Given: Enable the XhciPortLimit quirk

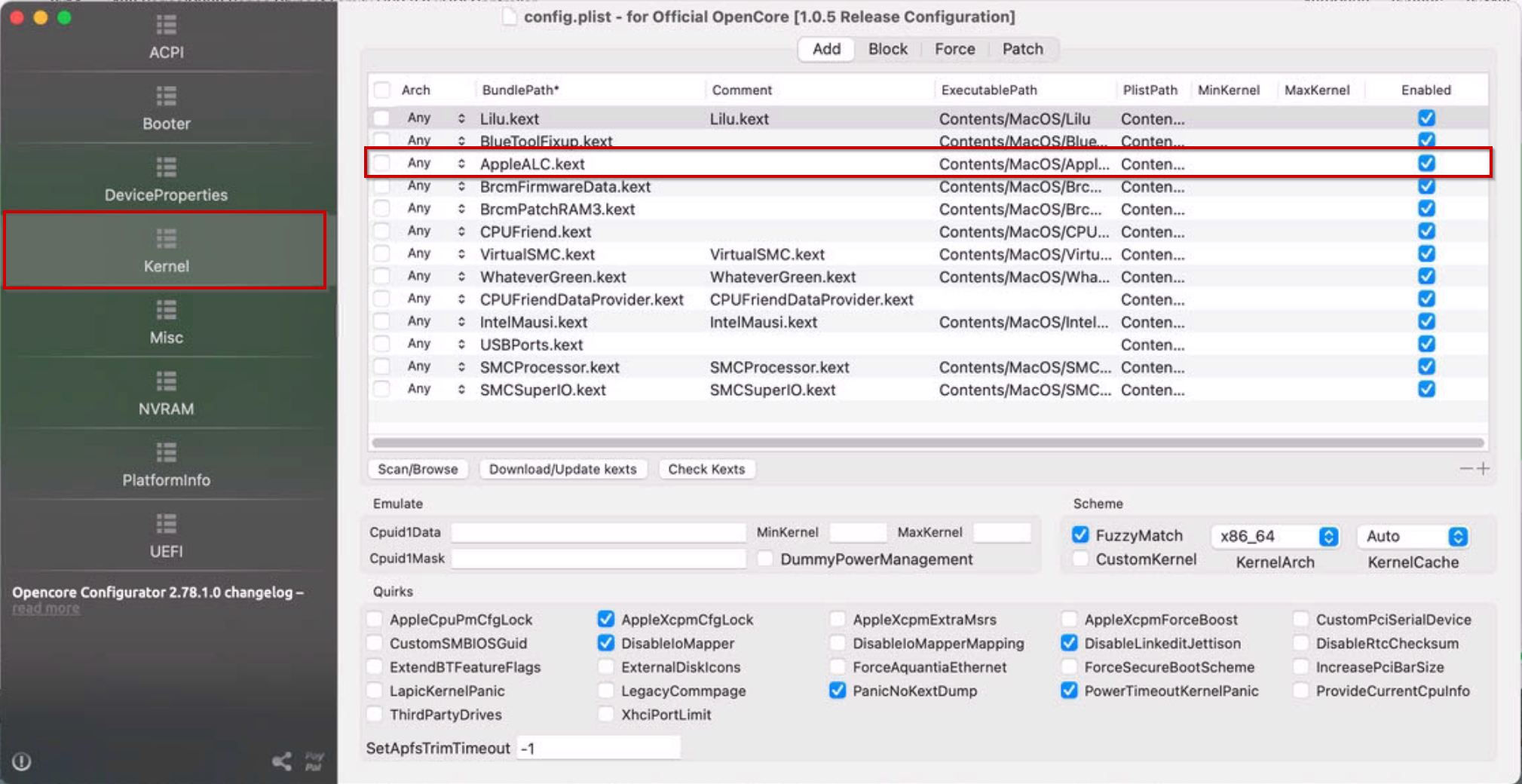Looking at the screenshot, I should (606, 714).
